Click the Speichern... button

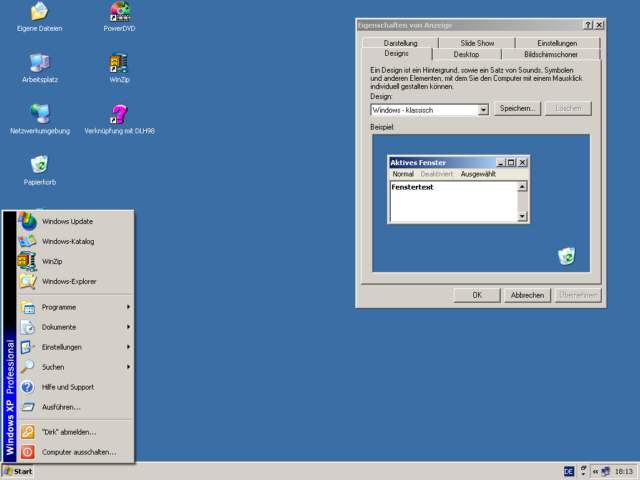tap(517, 108)
